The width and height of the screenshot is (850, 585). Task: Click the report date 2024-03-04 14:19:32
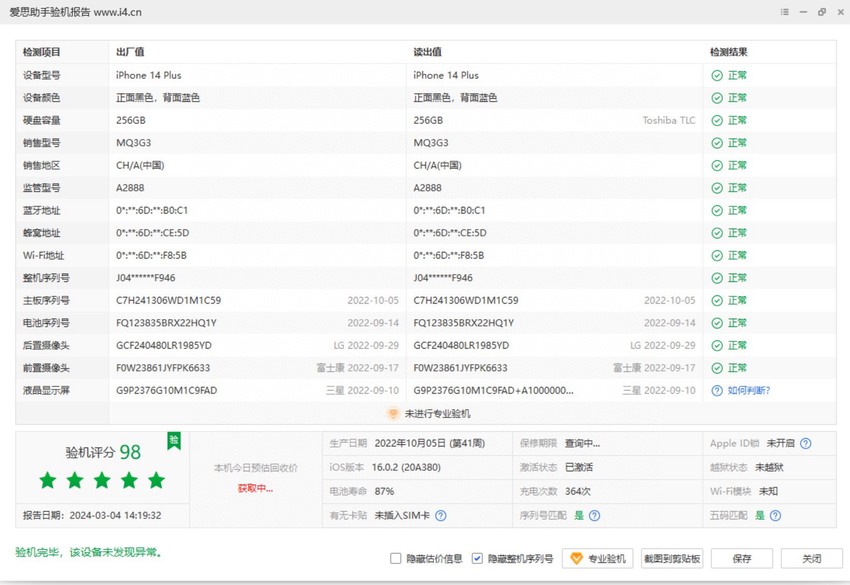pos(115,516)
